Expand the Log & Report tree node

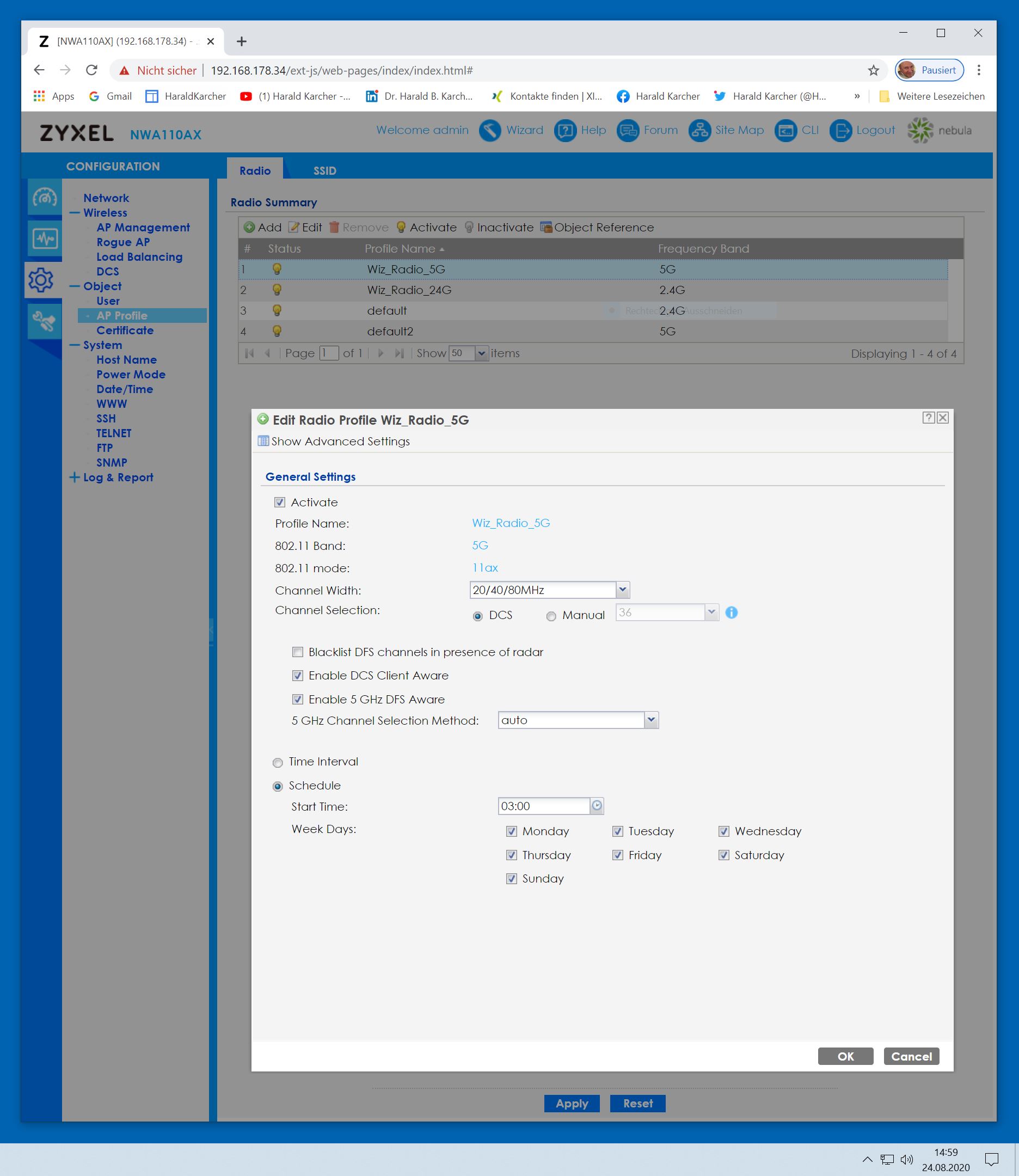tap(74, 477)
